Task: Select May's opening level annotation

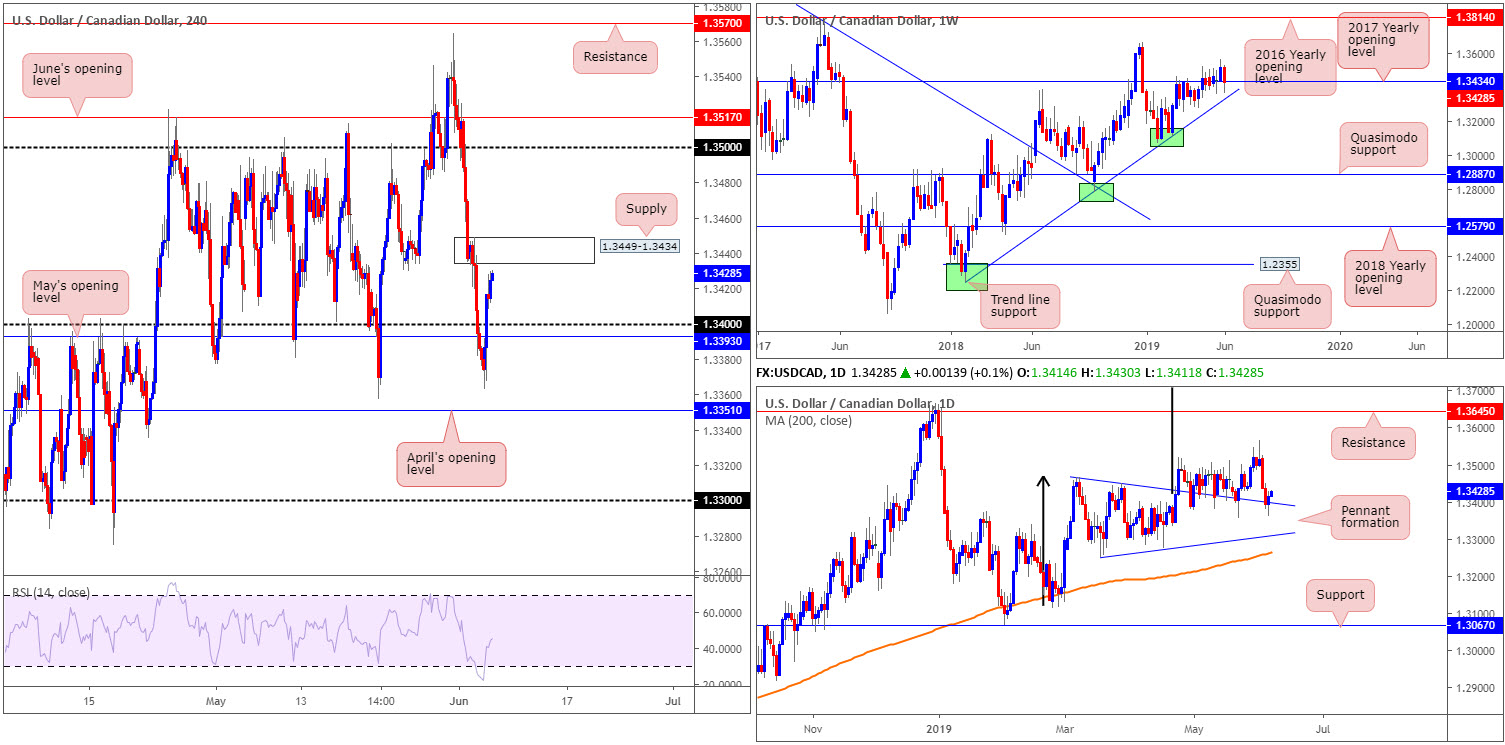Action: click(75, 292)
